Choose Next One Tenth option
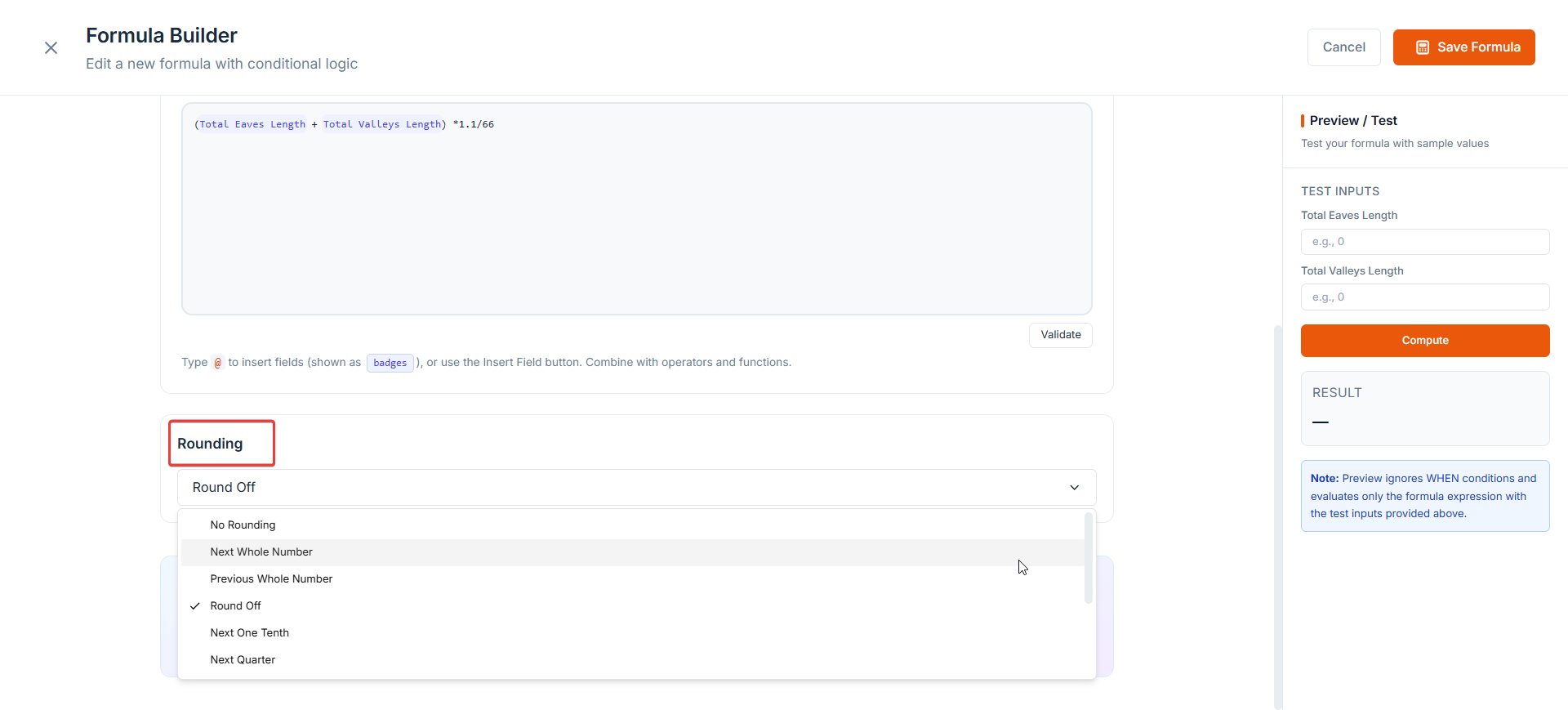The height and width of the screenshot is (710, 1568). click(632, 633)
